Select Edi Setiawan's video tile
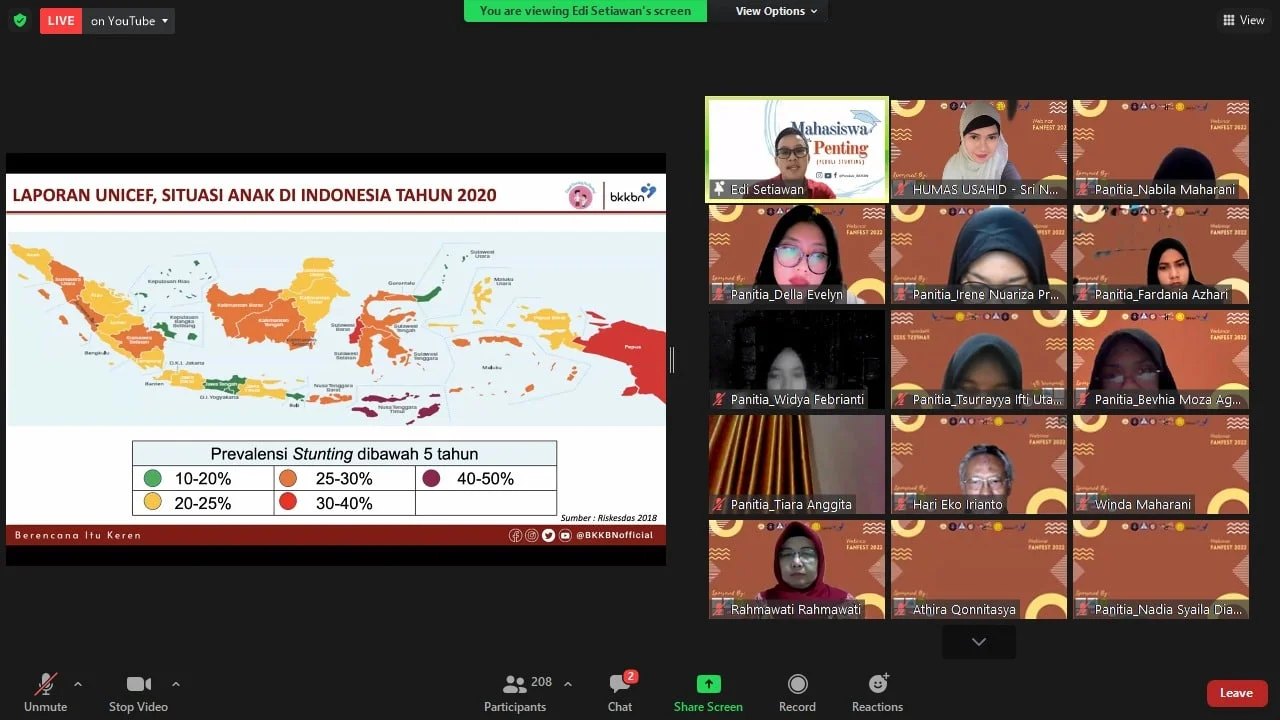Screen dimensions: 1280x720 [797, 149]
